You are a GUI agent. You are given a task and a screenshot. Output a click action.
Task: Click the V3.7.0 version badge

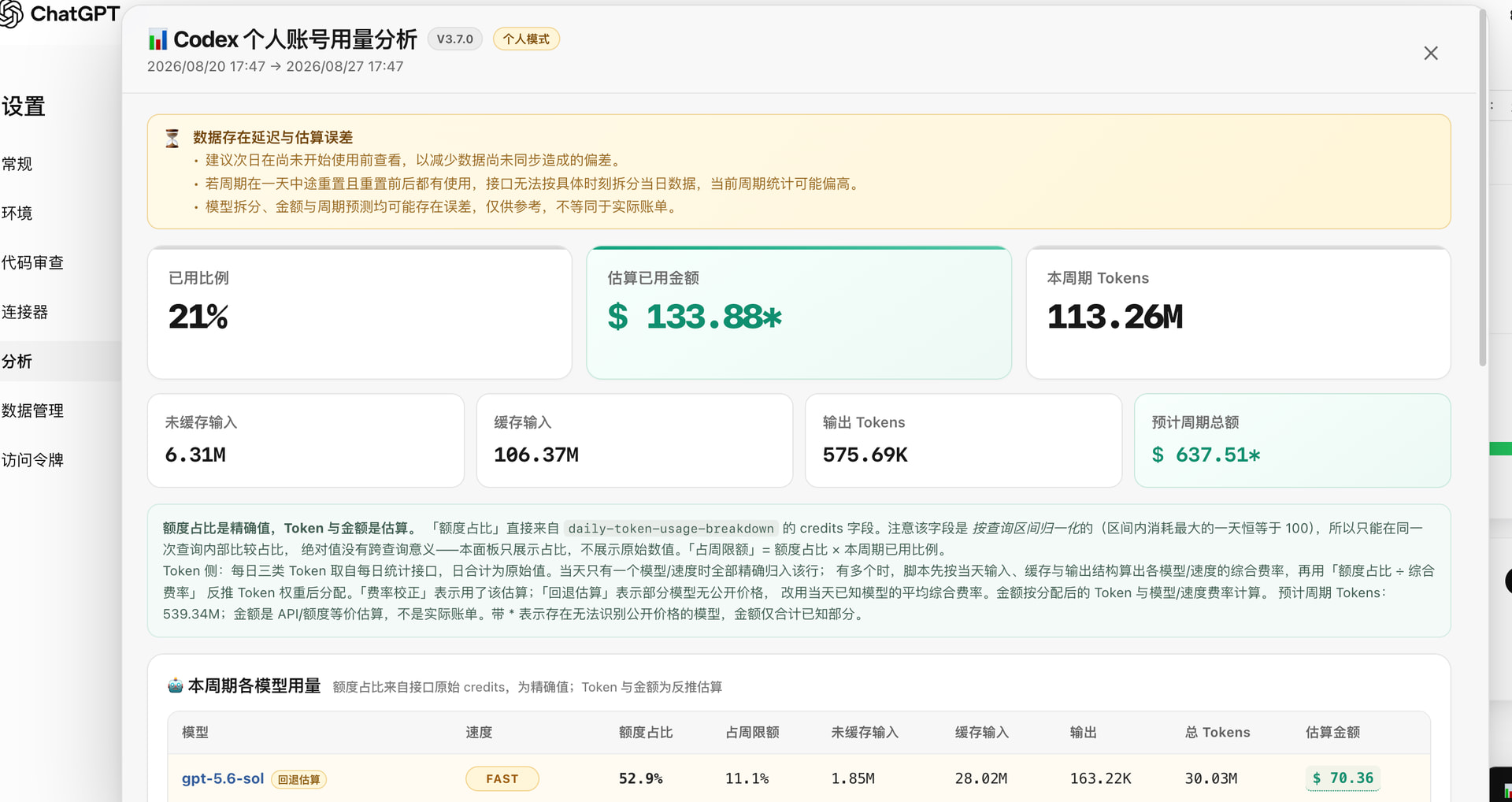(455, 39)
